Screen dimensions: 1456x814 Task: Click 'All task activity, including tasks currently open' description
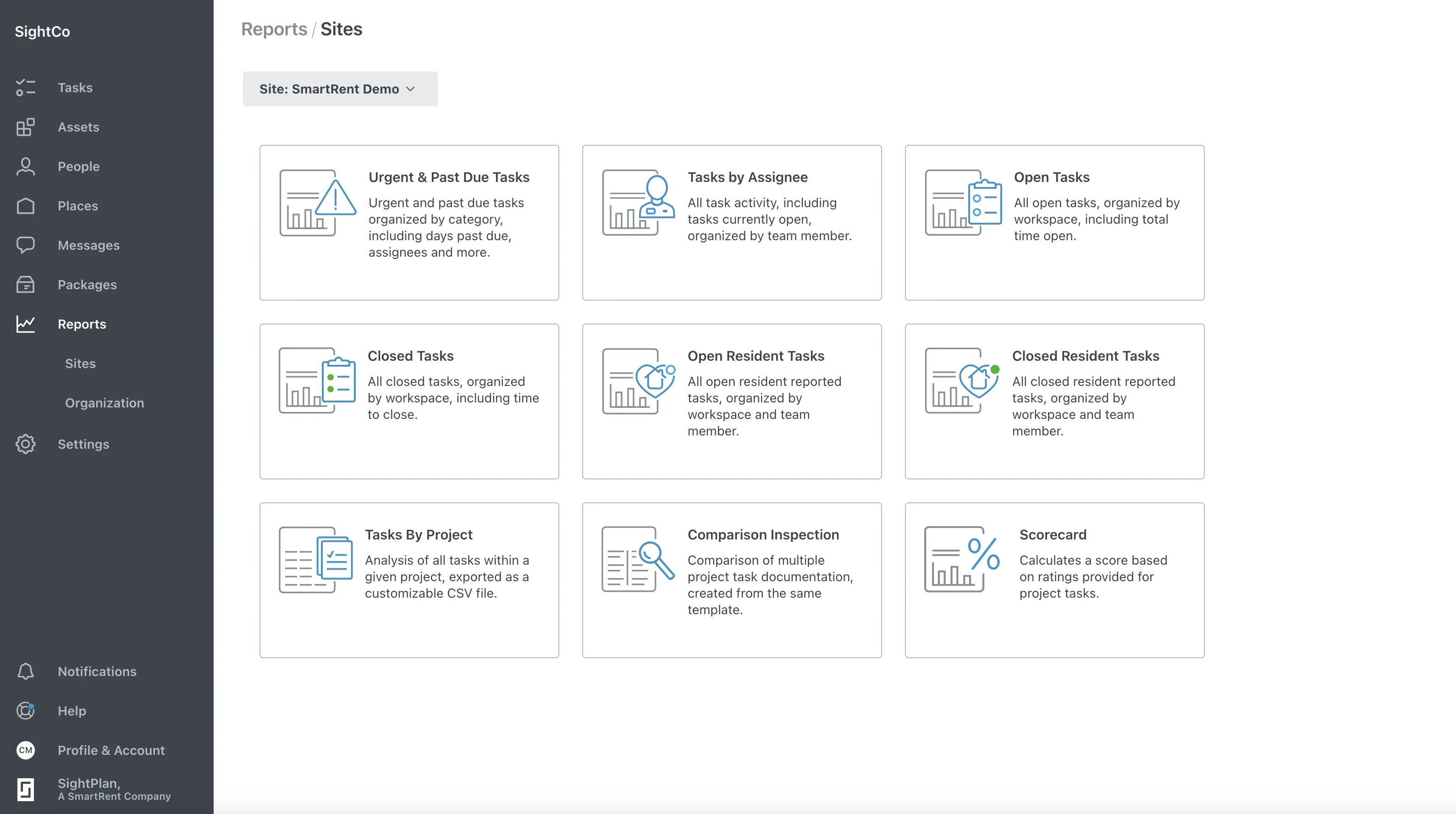[769, 220]
